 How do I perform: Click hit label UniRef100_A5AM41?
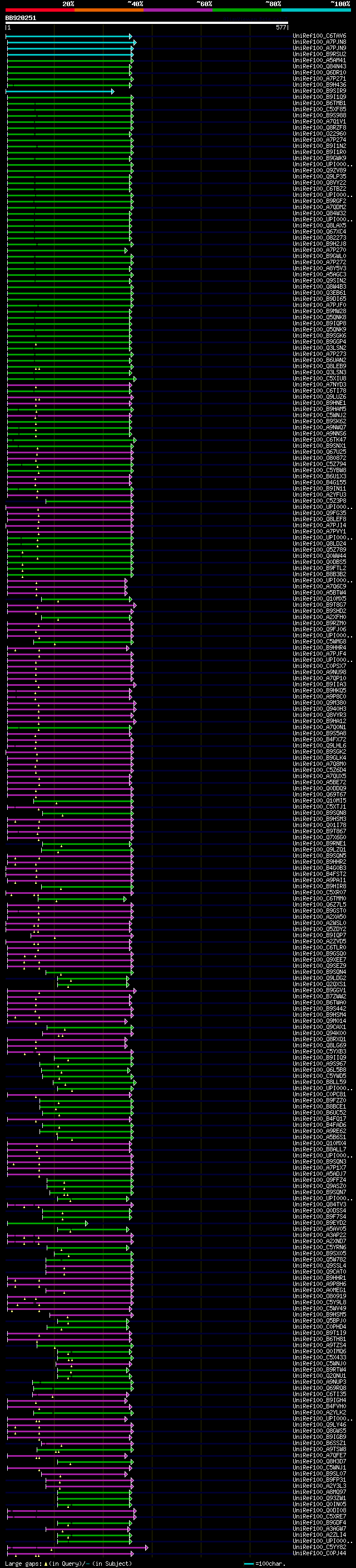tap(319, 60)
